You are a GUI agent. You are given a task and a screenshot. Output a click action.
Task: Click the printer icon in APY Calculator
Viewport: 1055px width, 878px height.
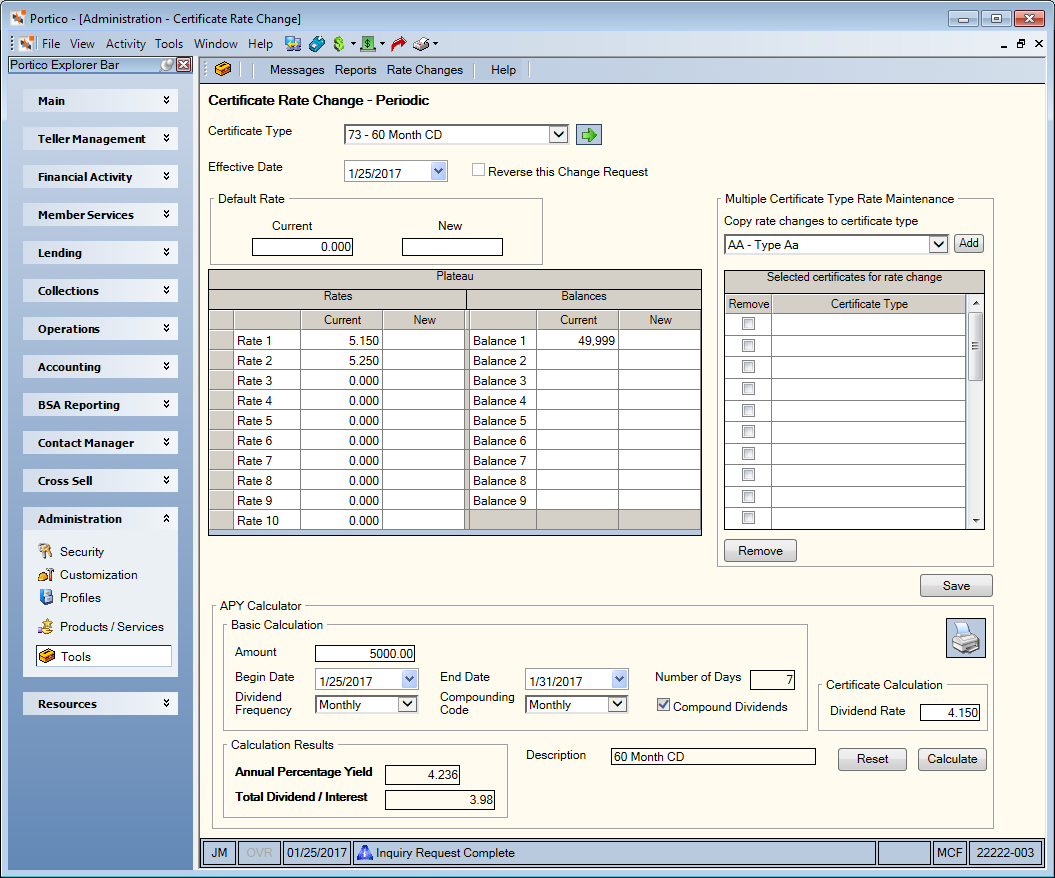tap(966, 638)
